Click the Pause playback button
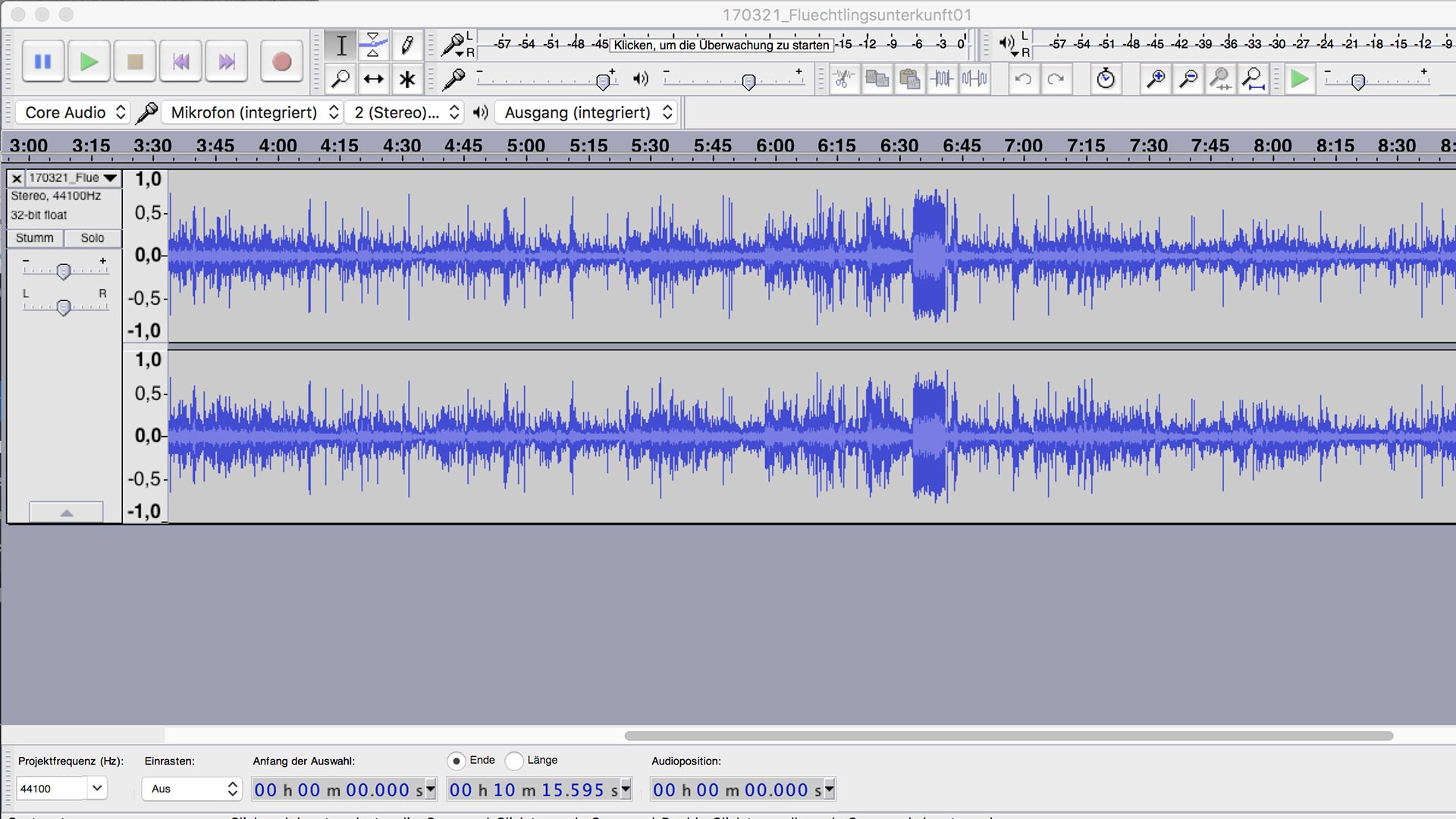 (x=43, y=61)
